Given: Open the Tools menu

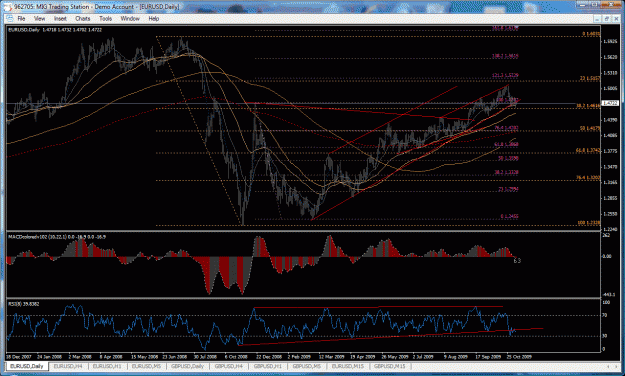Looking at the screenshot, I should click(106, 18).
